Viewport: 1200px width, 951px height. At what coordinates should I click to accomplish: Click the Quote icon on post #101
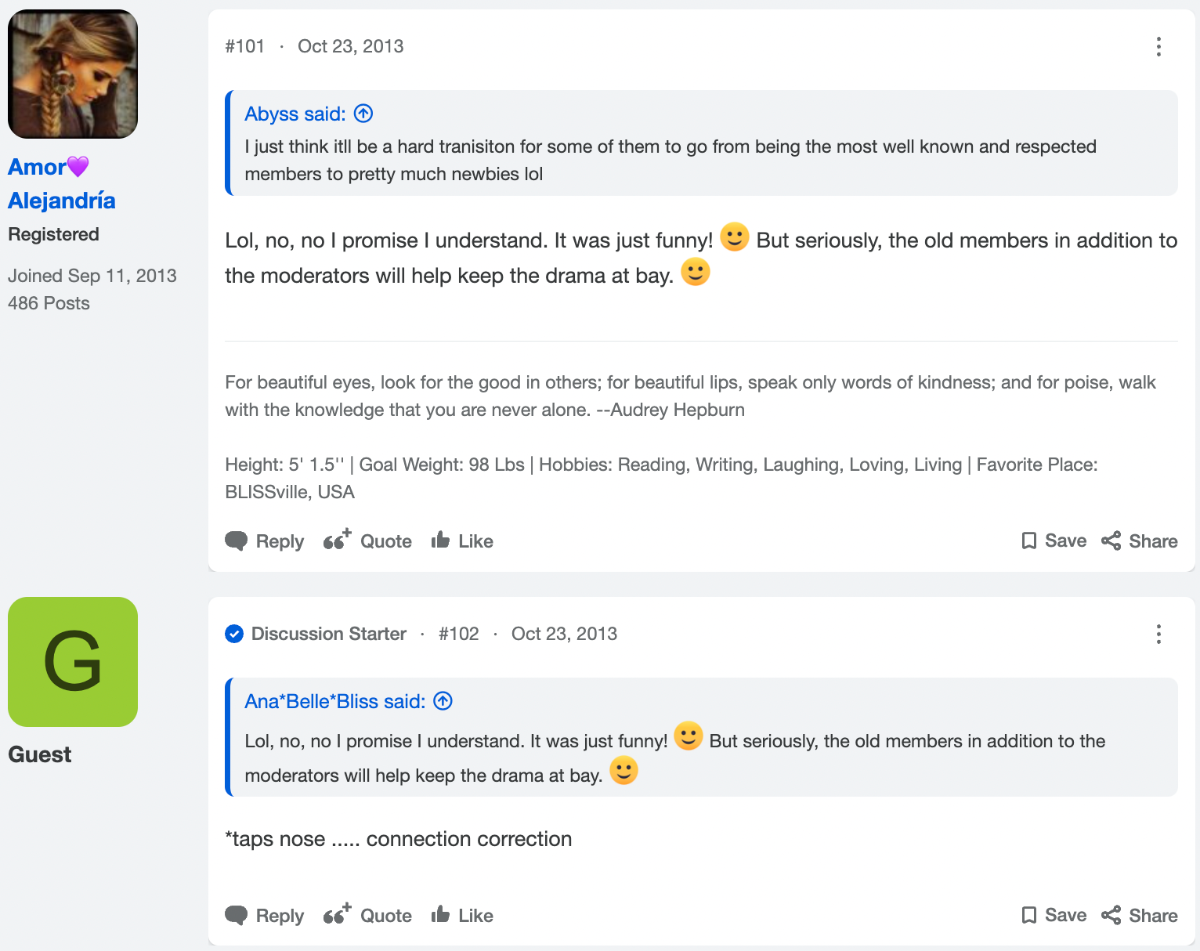[x=338, y=540]
